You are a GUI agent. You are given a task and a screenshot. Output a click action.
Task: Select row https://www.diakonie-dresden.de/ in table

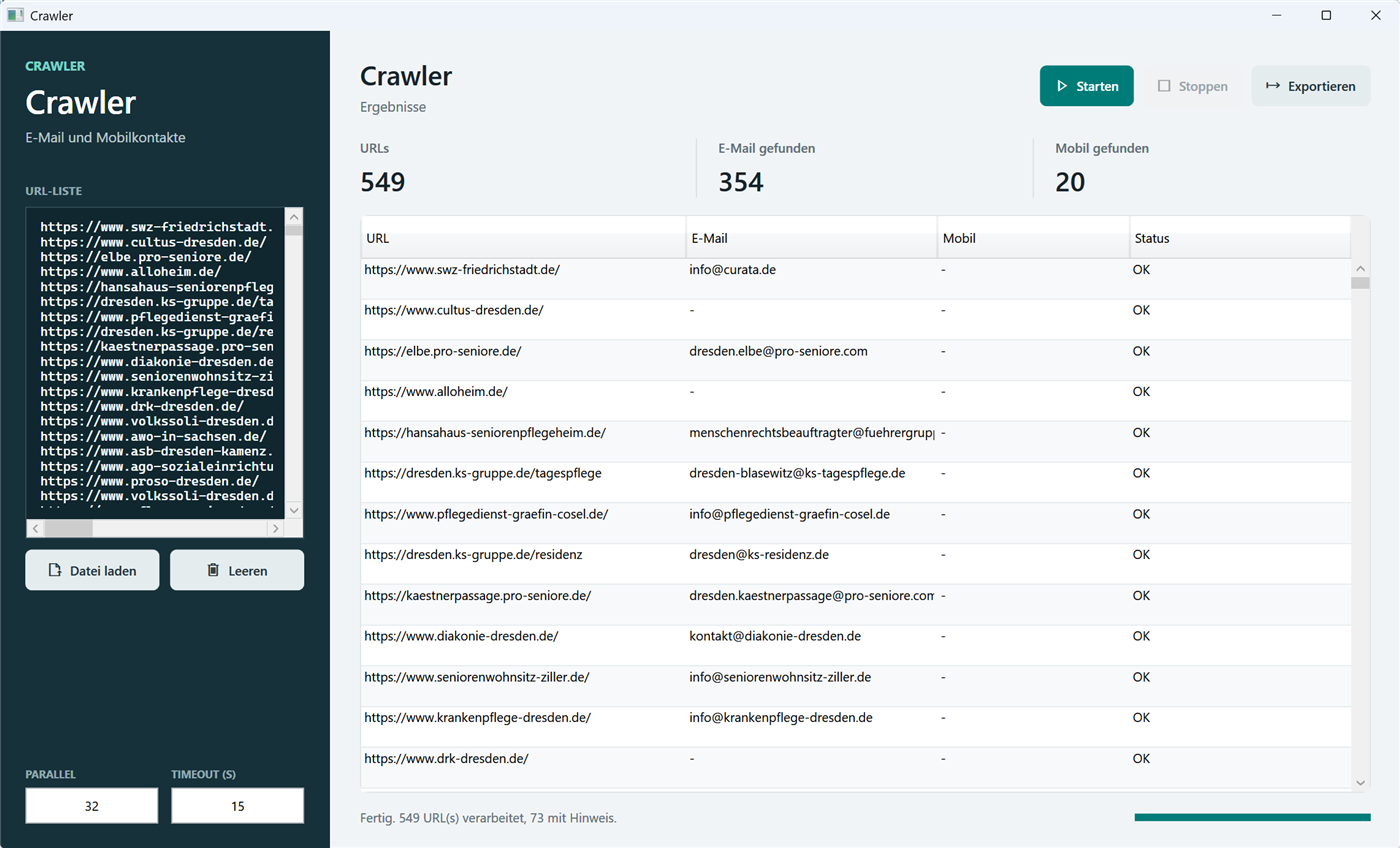click(855, 646)
